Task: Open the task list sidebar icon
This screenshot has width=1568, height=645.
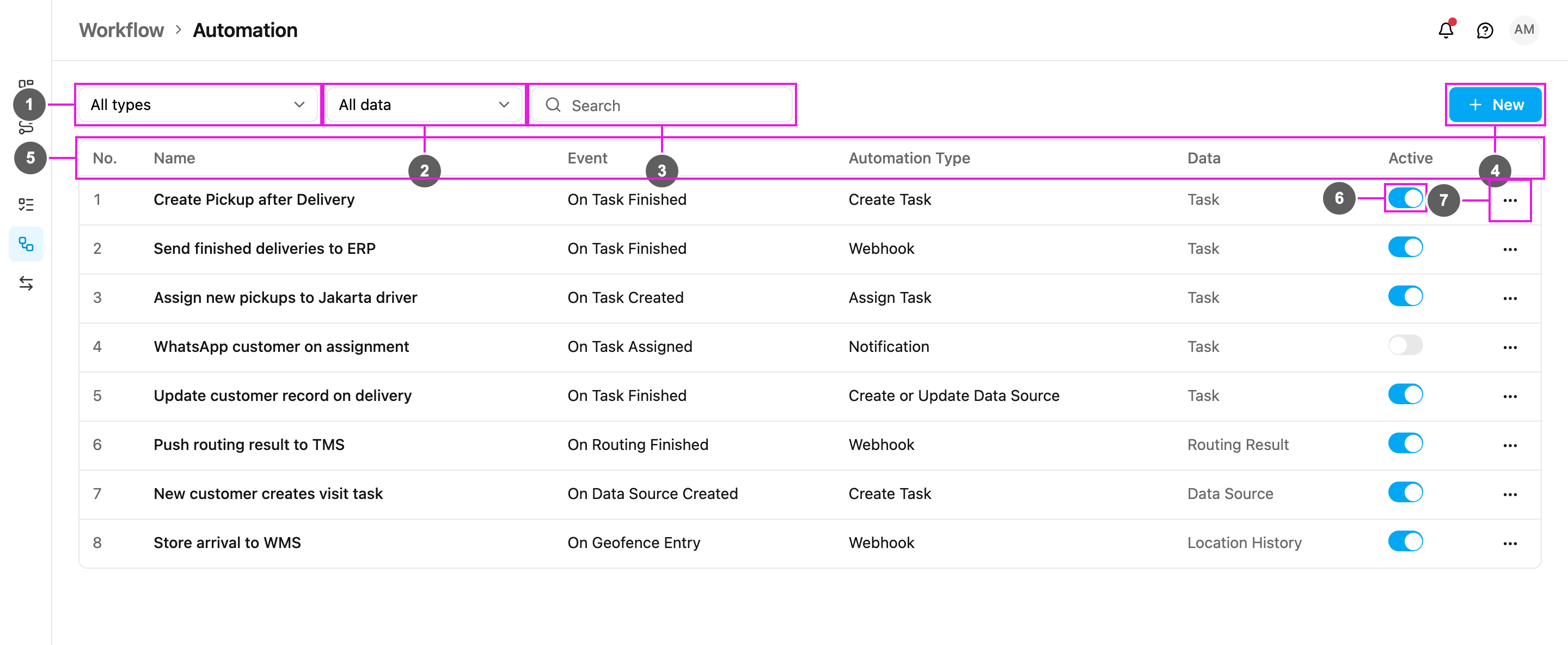Action: point(26,205)
